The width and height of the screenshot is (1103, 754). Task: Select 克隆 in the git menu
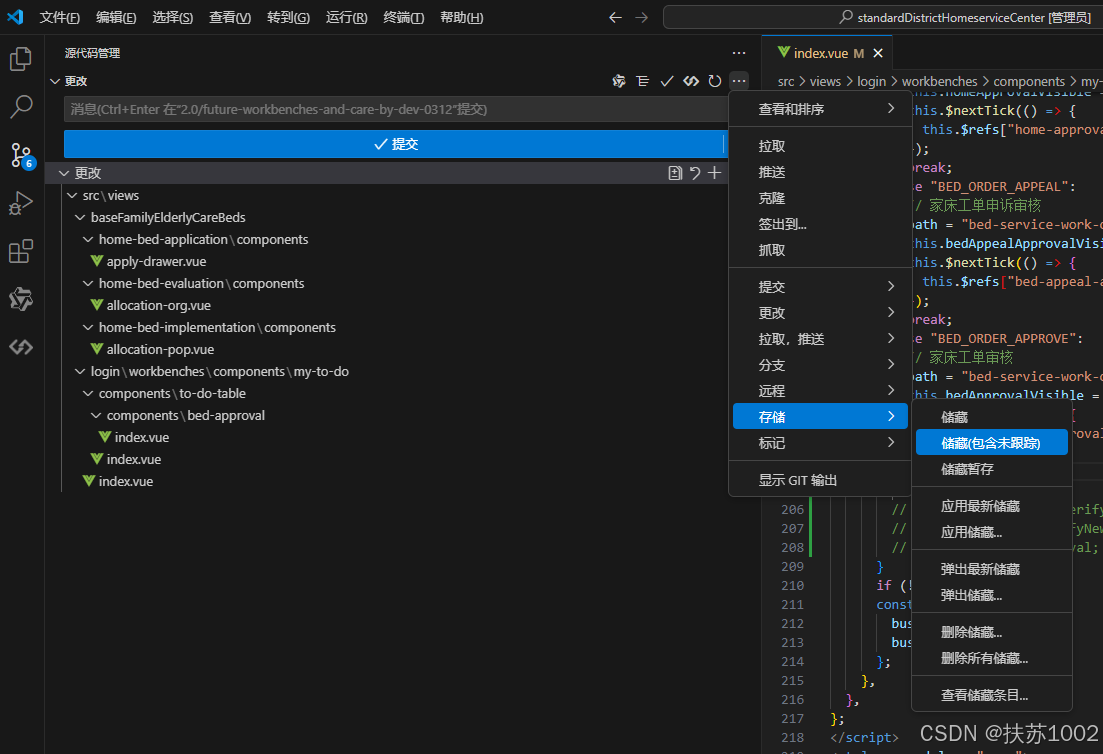pyautogui.click(x=820, y=198)
